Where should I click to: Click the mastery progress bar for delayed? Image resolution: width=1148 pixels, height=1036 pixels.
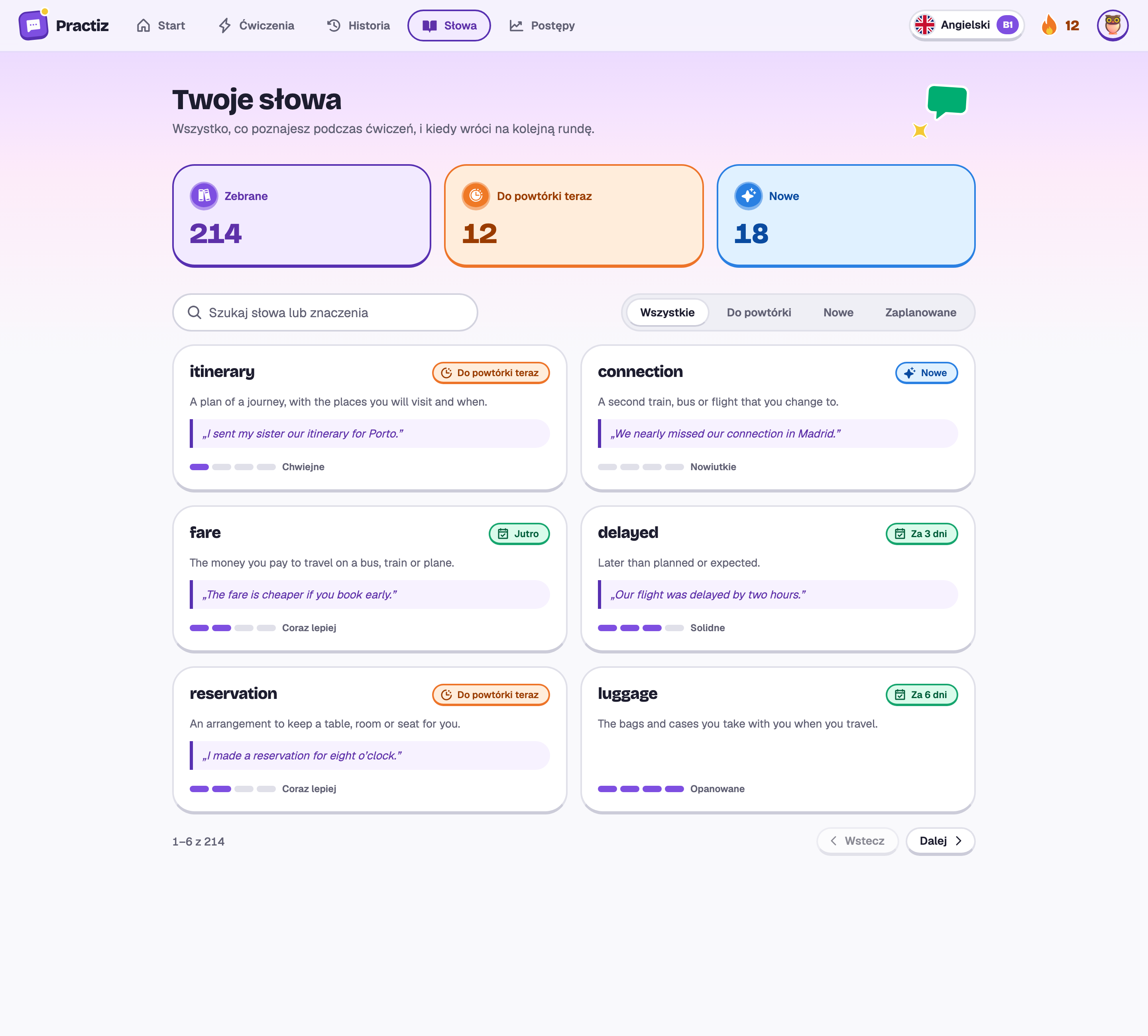641,628
